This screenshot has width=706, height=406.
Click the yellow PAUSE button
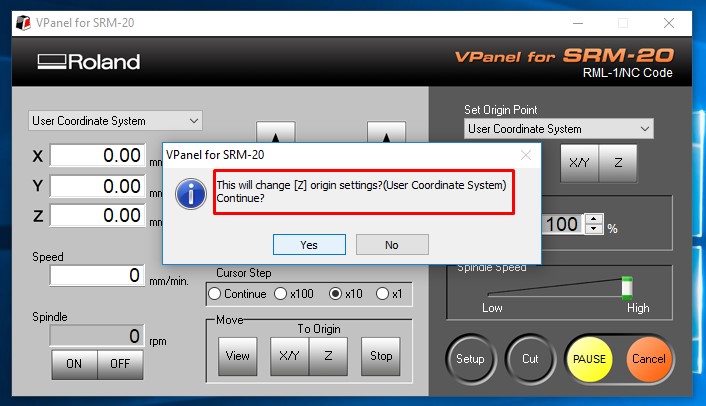coord(589,359)
